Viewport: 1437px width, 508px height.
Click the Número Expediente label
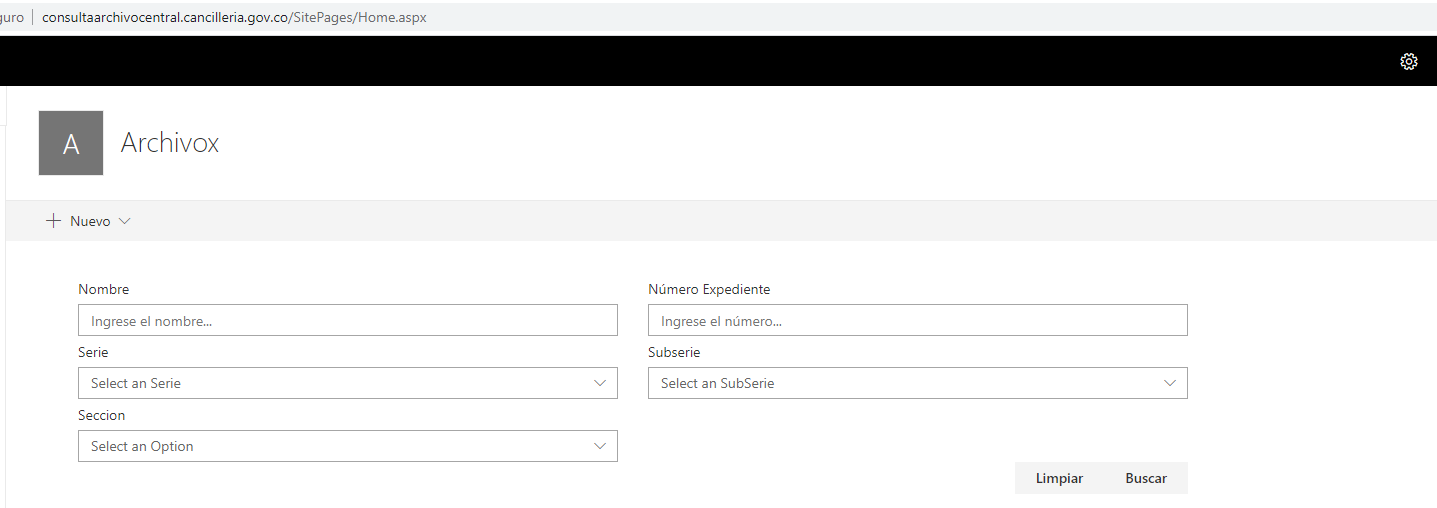(x=709, y=289)
